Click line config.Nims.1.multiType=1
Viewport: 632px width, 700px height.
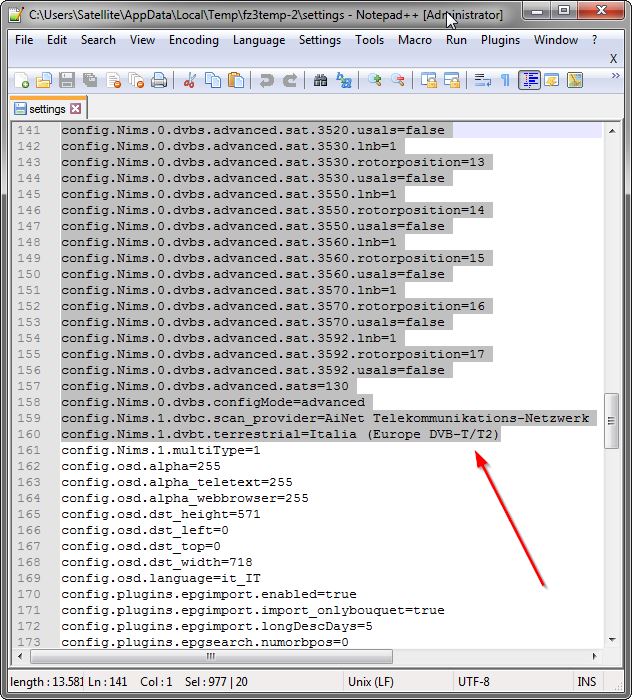[161, 450]
